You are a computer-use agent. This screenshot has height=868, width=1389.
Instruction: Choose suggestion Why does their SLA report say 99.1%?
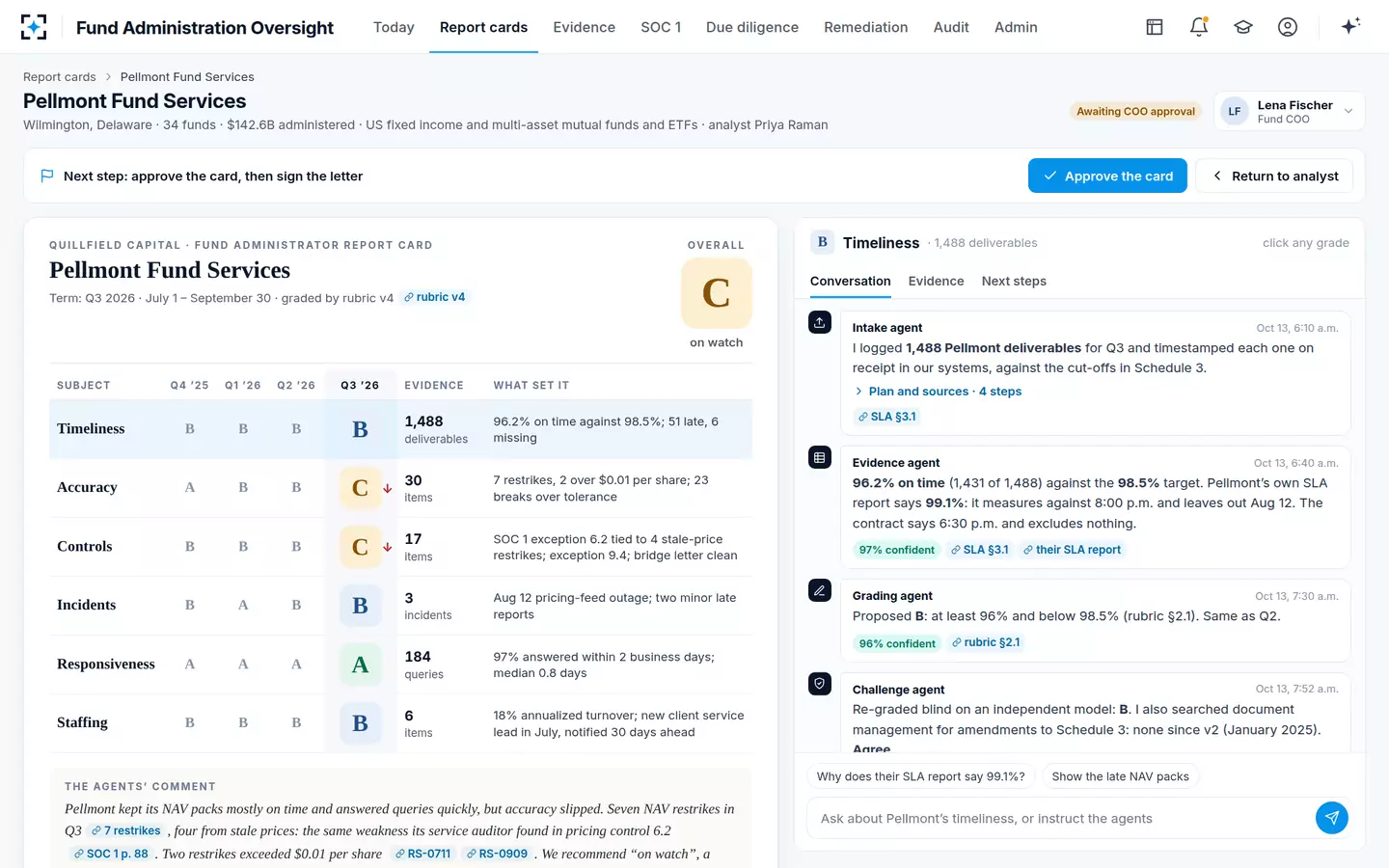pos(920,776)
